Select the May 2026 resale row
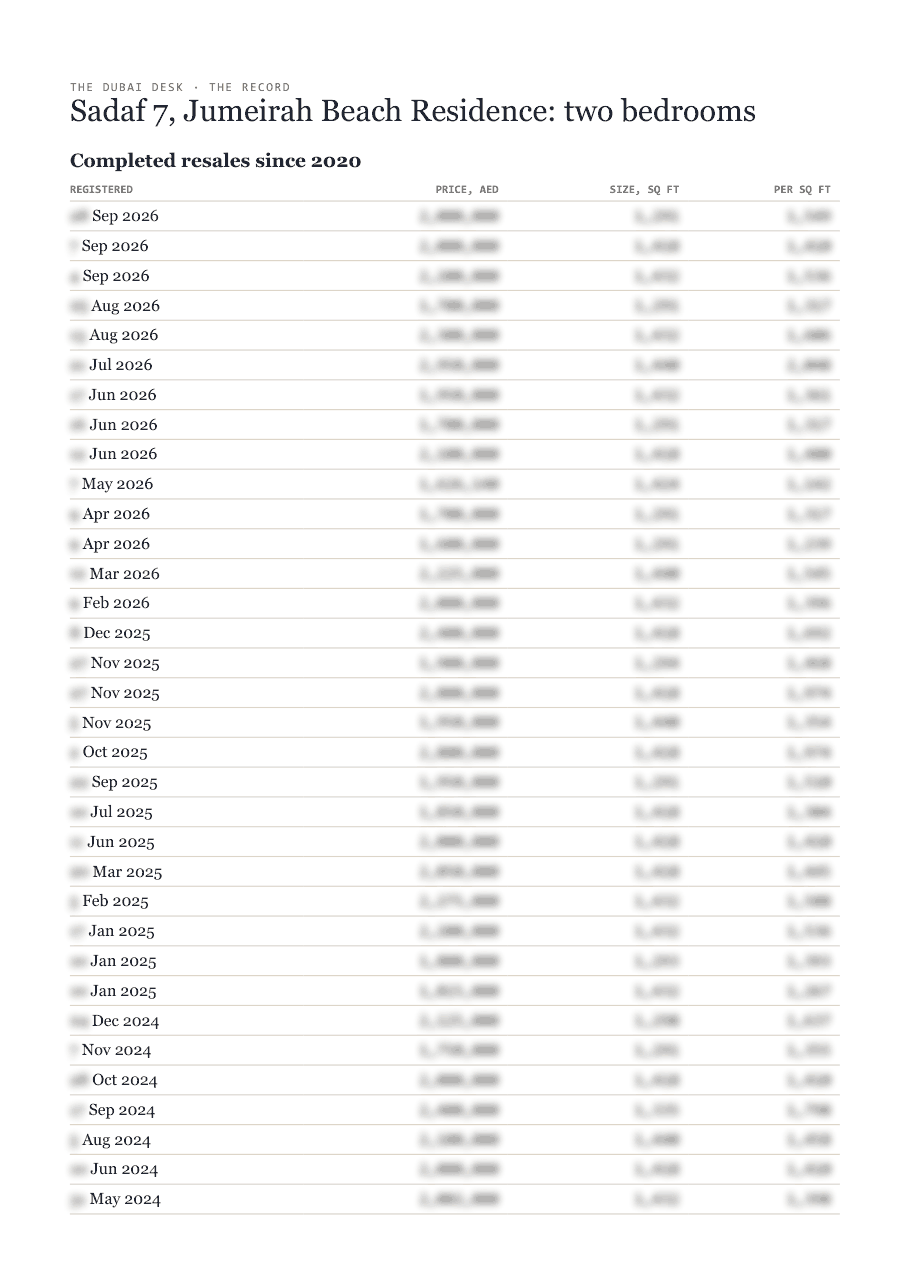The width and height of the screenshot is (911, 1288). pos(455,484)
